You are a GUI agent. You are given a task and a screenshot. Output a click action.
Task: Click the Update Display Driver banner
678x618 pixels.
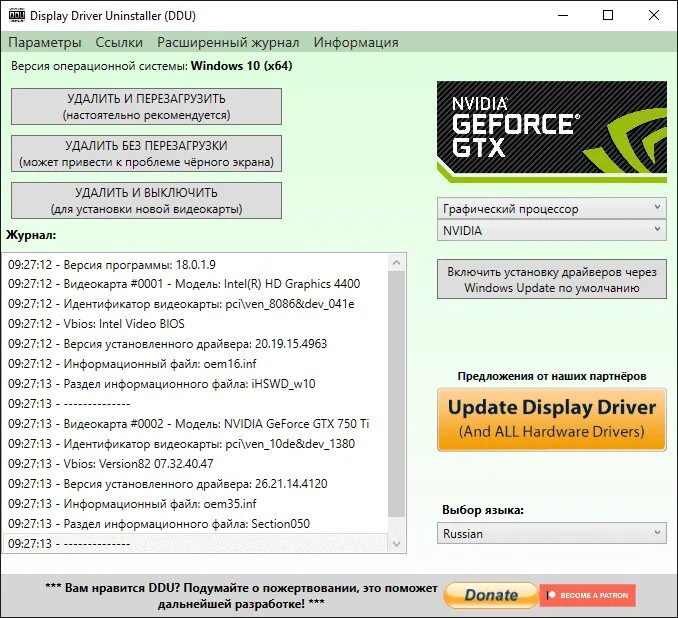[x=552, y=419]
